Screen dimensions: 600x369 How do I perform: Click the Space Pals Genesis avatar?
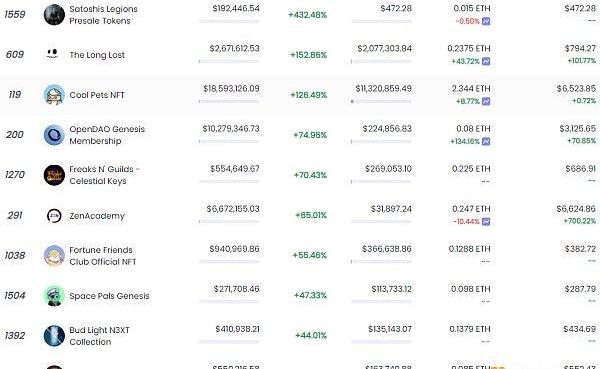54,296
